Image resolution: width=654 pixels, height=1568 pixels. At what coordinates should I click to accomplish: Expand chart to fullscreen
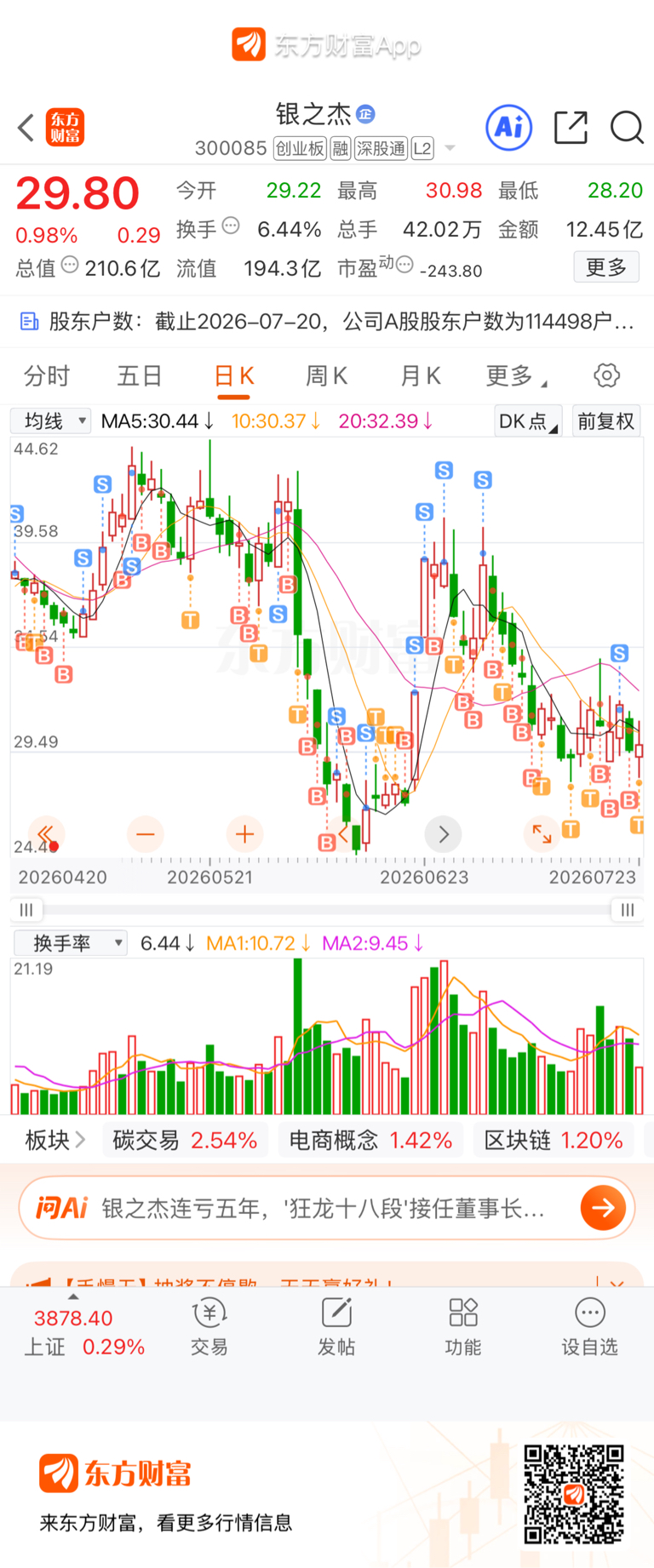pyautogui.click(x=542, y=834)
